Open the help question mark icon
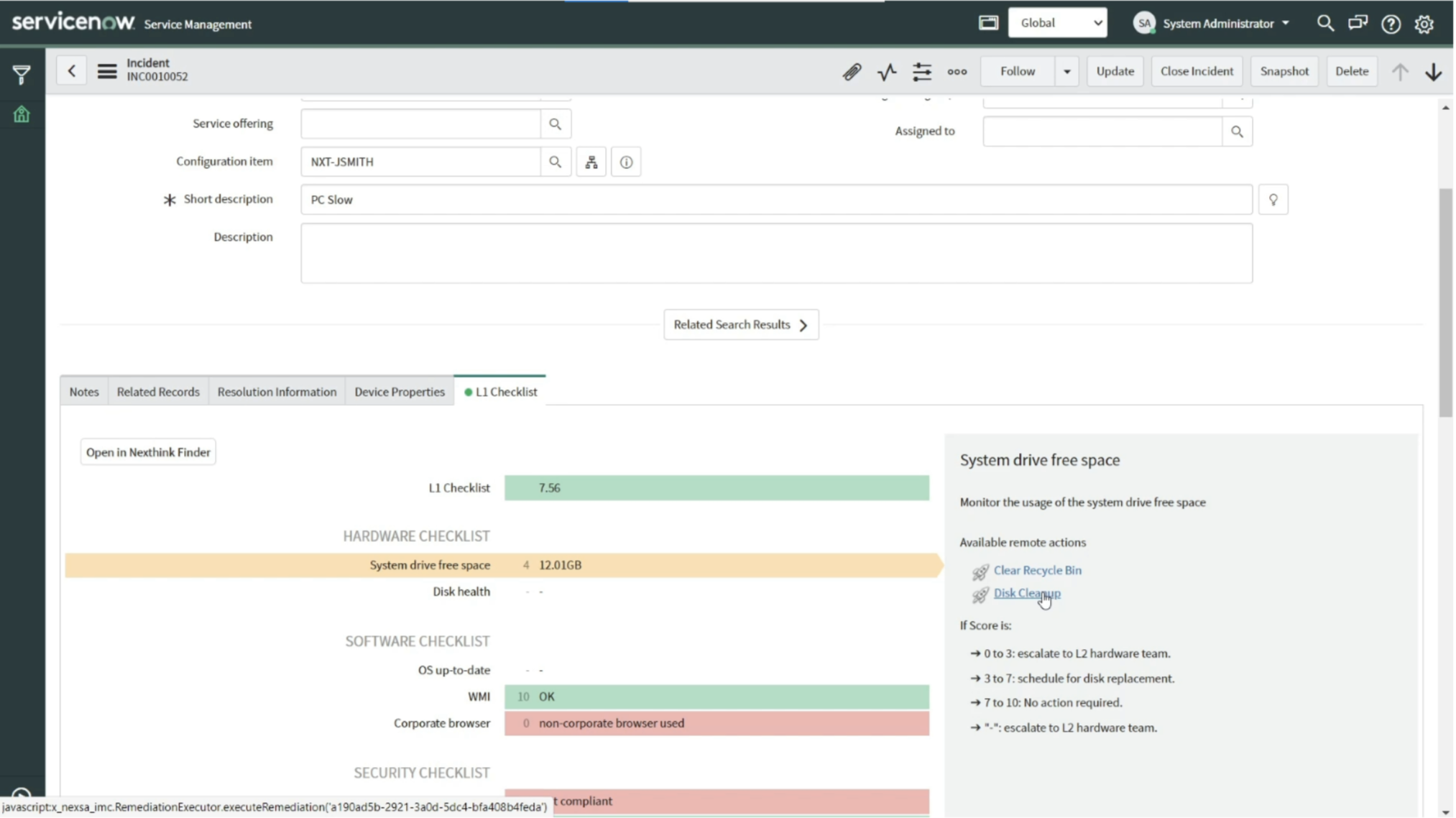 tap(1391, 24)
